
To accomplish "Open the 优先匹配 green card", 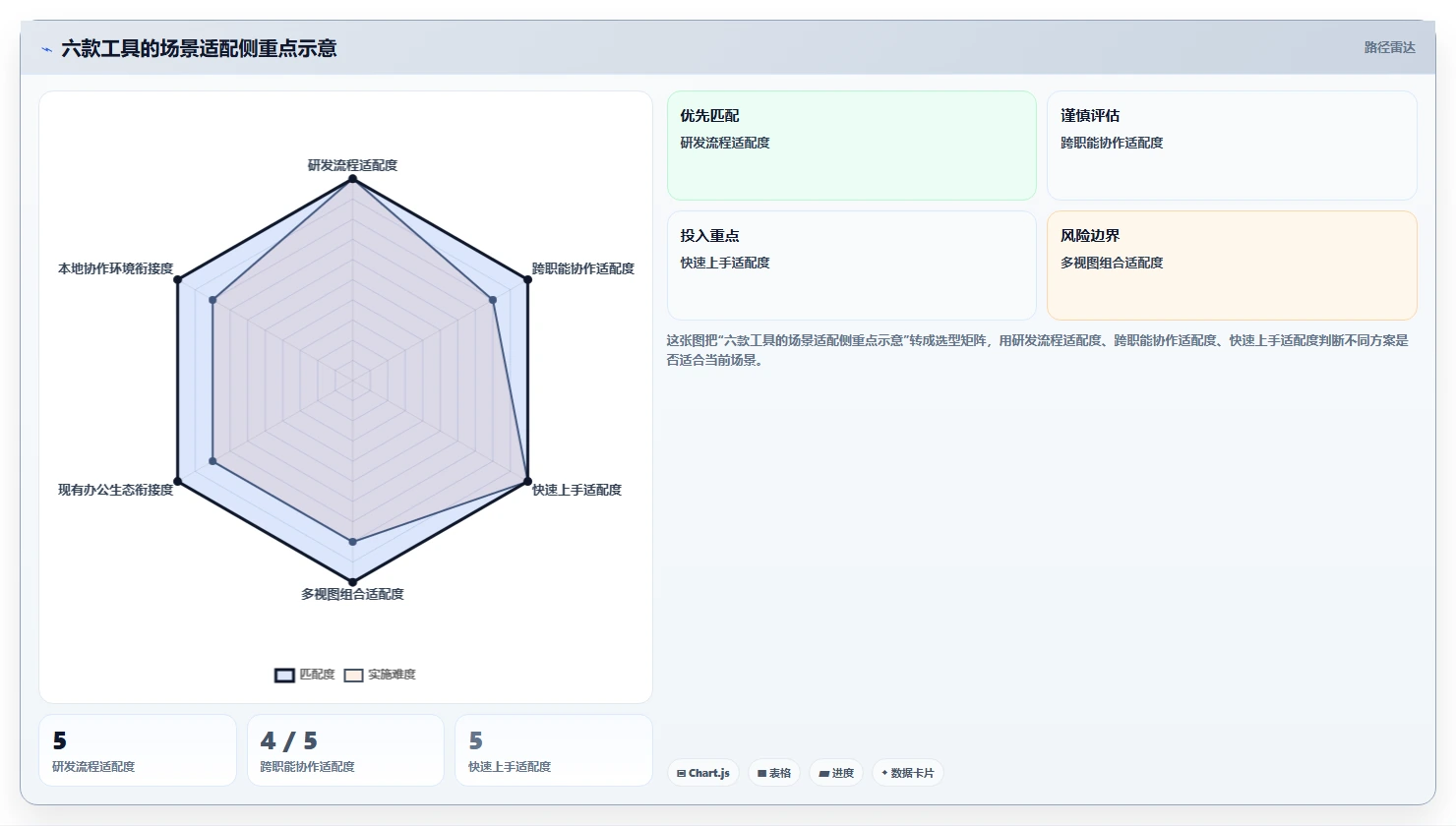I will (852, 146).
